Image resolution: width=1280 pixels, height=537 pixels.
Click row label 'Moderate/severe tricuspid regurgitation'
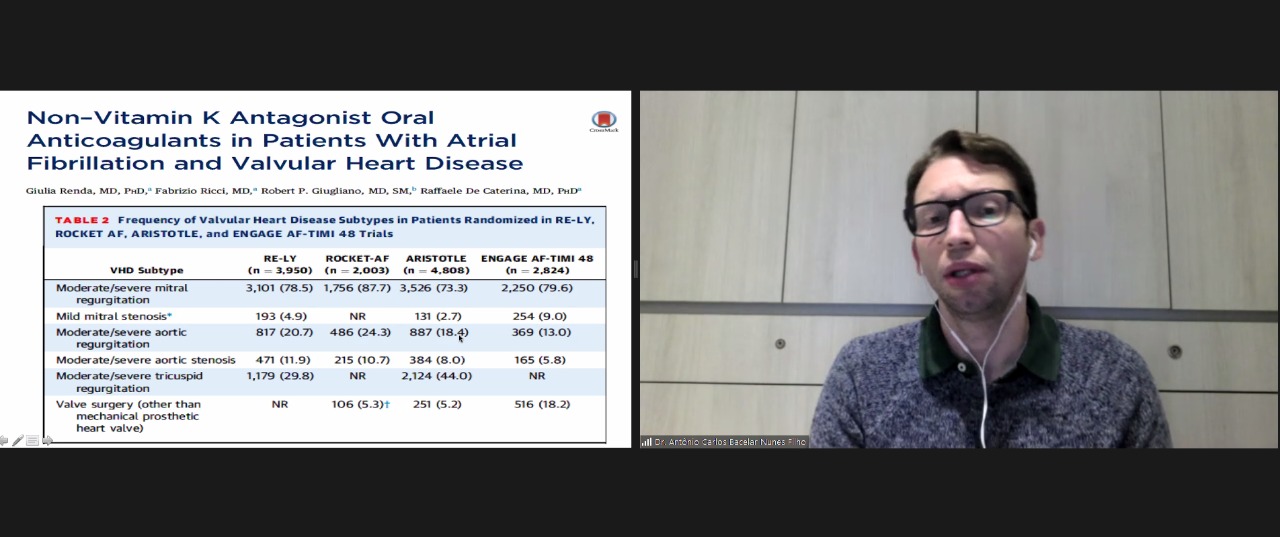click(129, 381)
